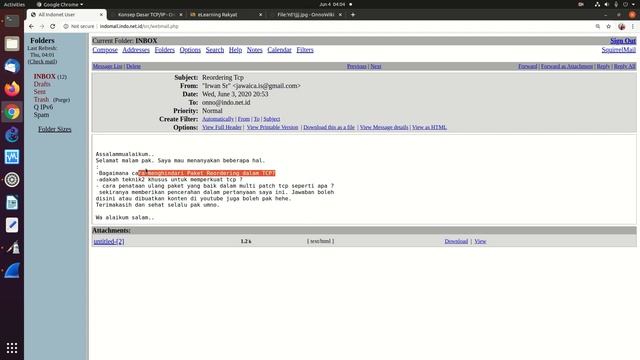
Task: Open Calendar link
Action: point(279,50)
